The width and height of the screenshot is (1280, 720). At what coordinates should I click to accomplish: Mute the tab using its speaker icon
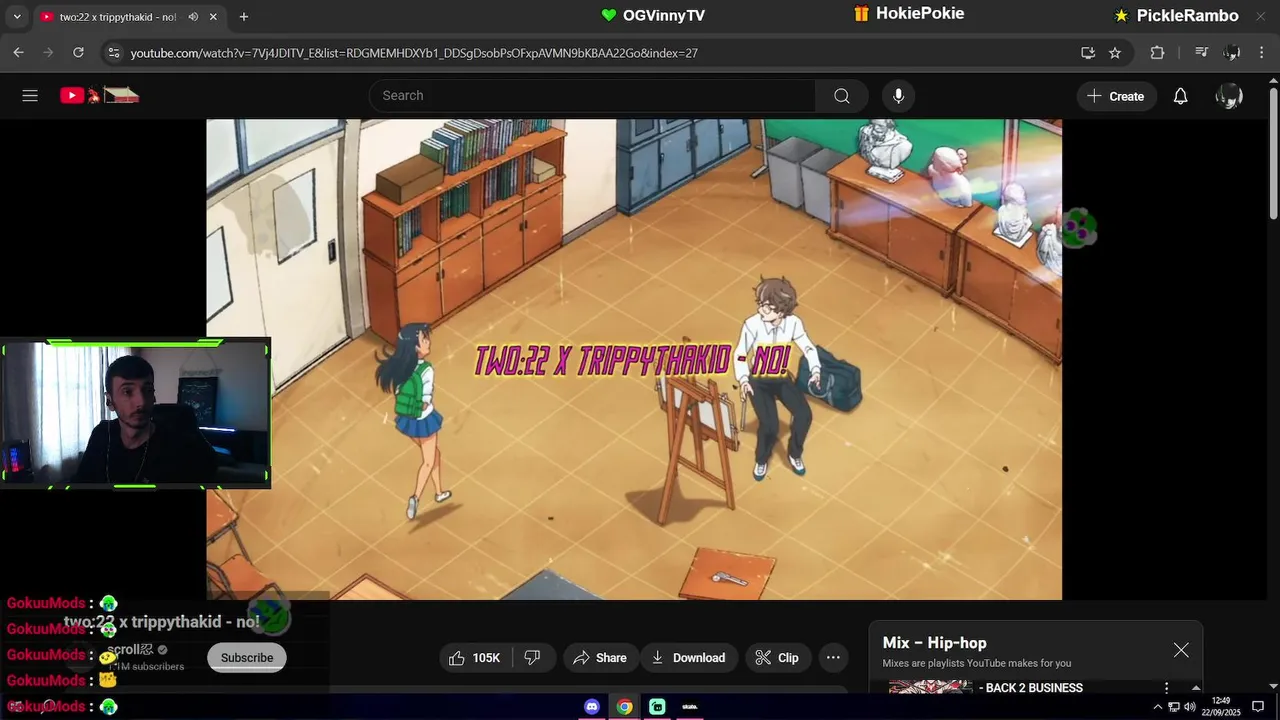193,17
